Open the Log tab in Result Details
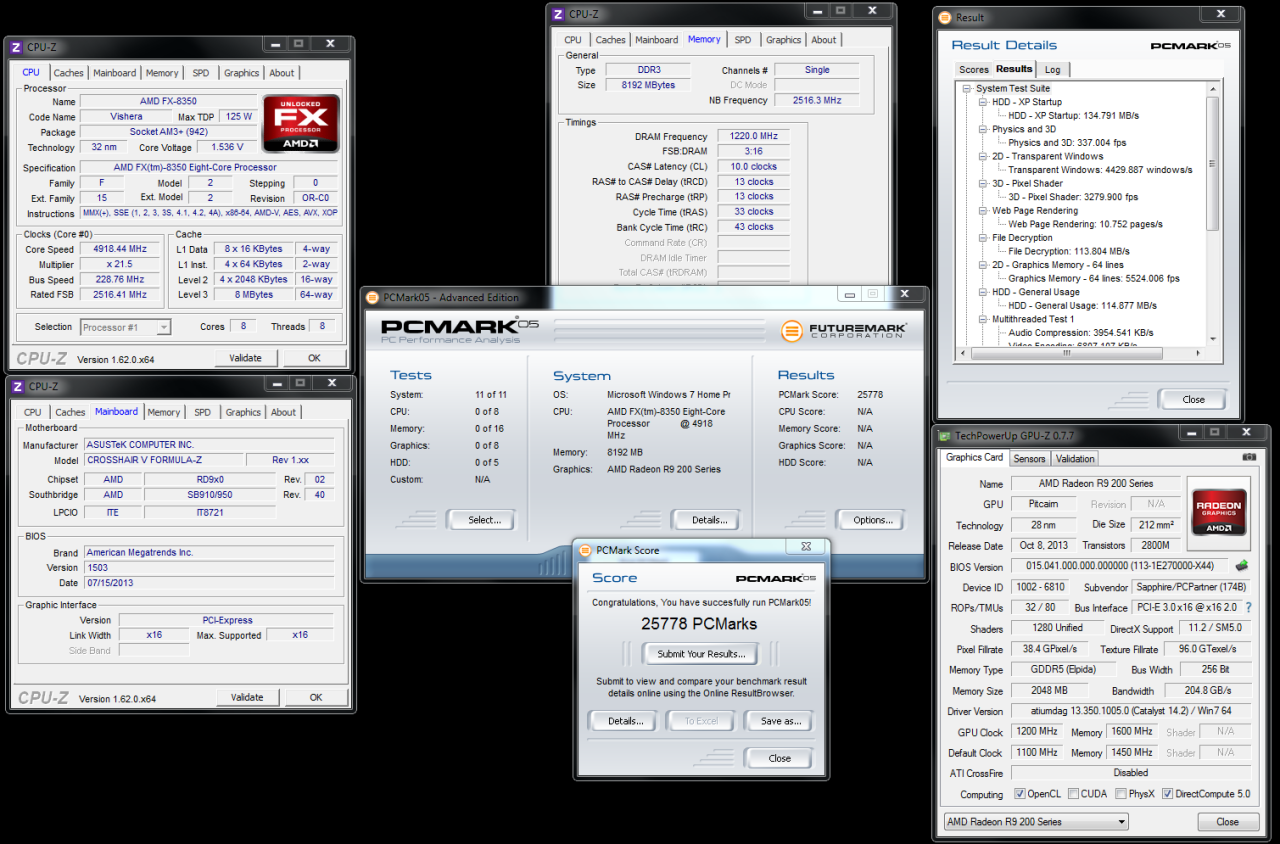The height and width of the screenshot is (844, 1280). (1052, 70)
